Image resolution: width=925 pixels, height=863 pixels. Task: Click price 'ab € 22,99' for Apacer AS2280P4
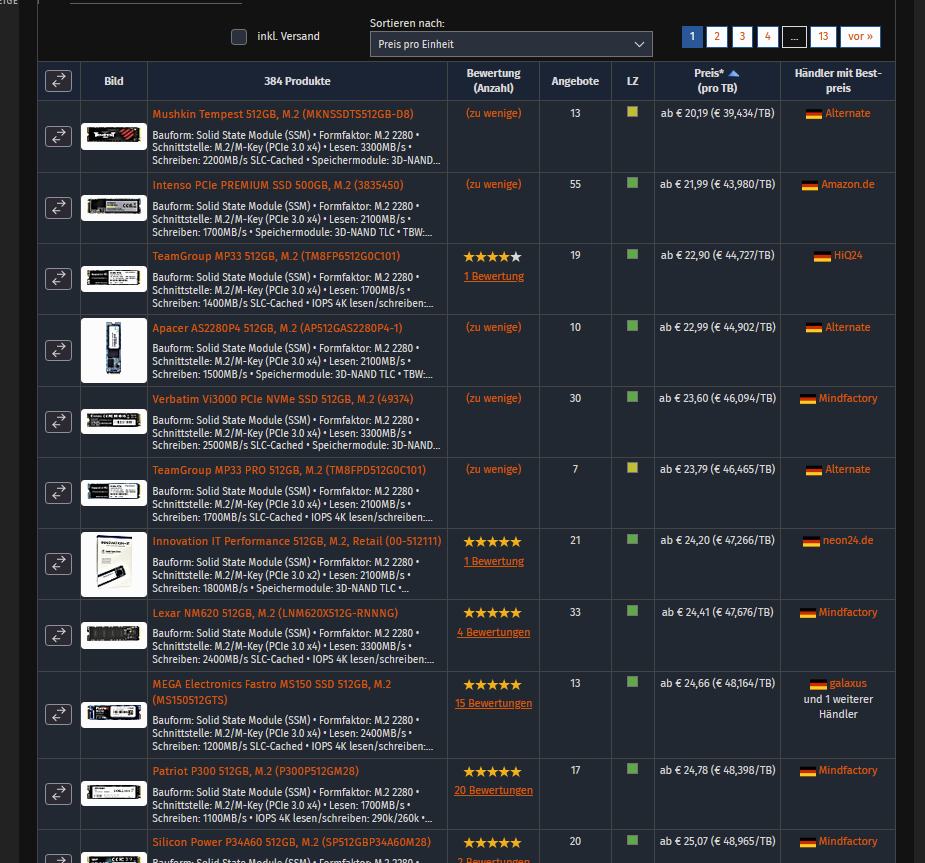(x=684, y=327)
